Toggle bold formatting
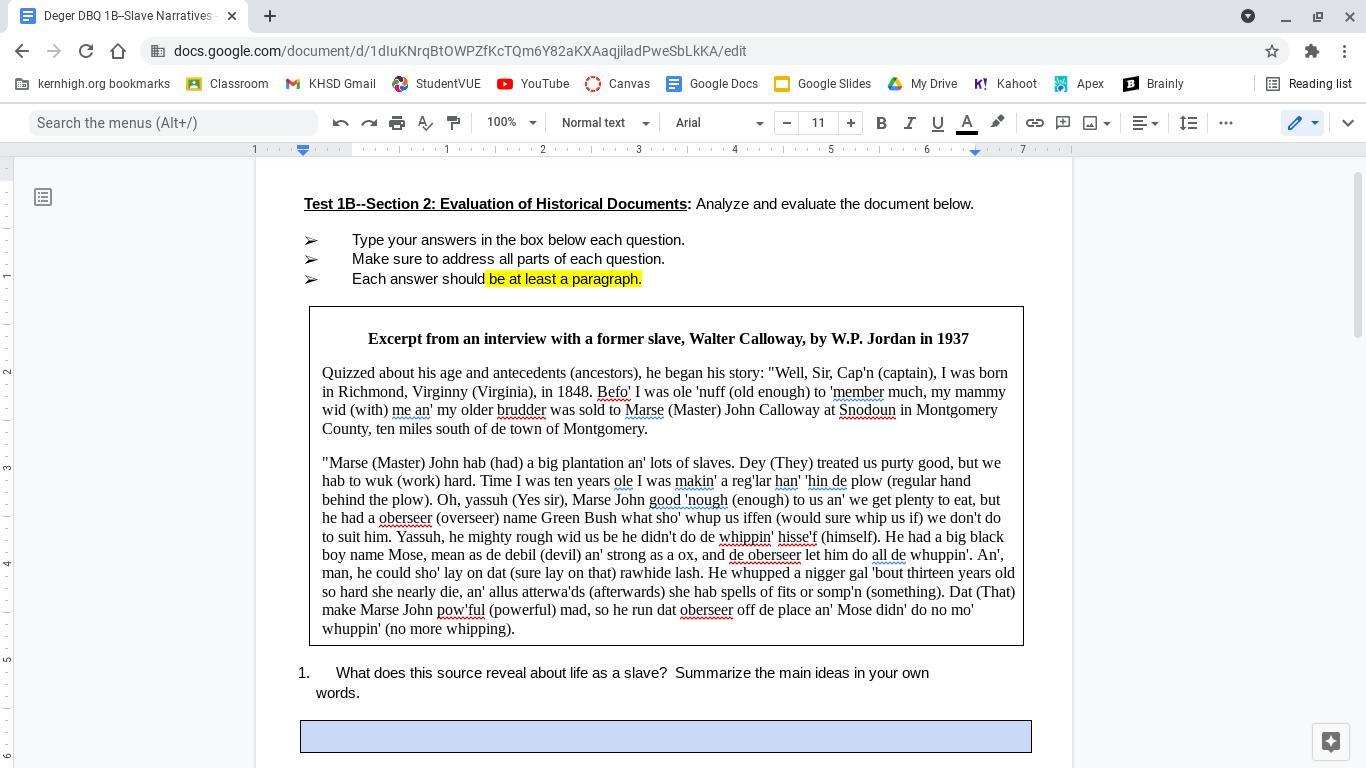Viewport: 1366px width, 768px height. [x=881, y=123]
